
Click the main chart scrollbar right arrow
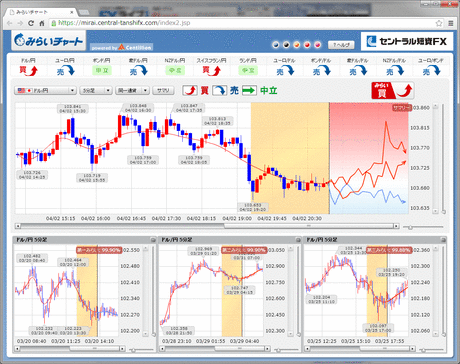[x=396, y=226]
